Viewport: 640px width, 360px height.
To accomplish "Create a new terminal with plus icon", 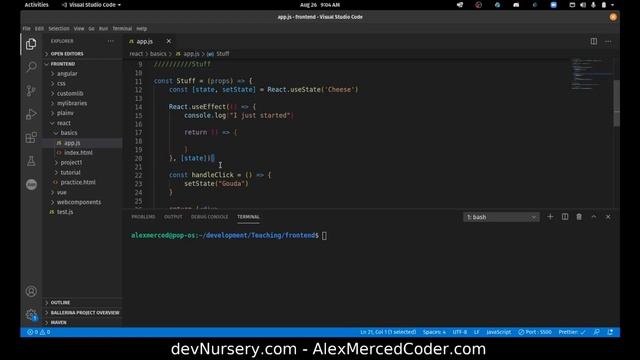I will (x=550, y=217).
